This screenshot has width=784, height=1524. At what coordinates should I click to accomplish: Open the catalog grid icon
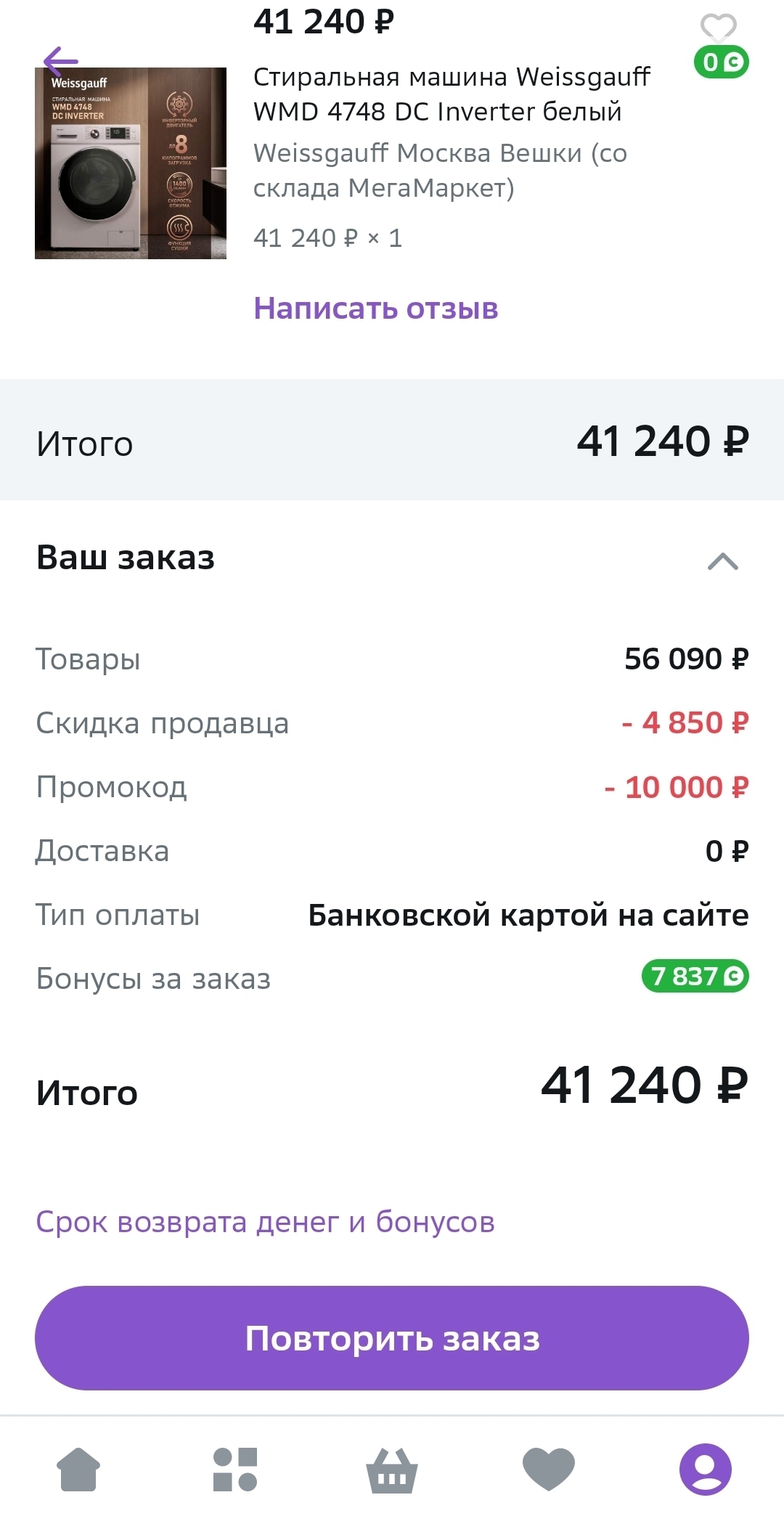235,1469
